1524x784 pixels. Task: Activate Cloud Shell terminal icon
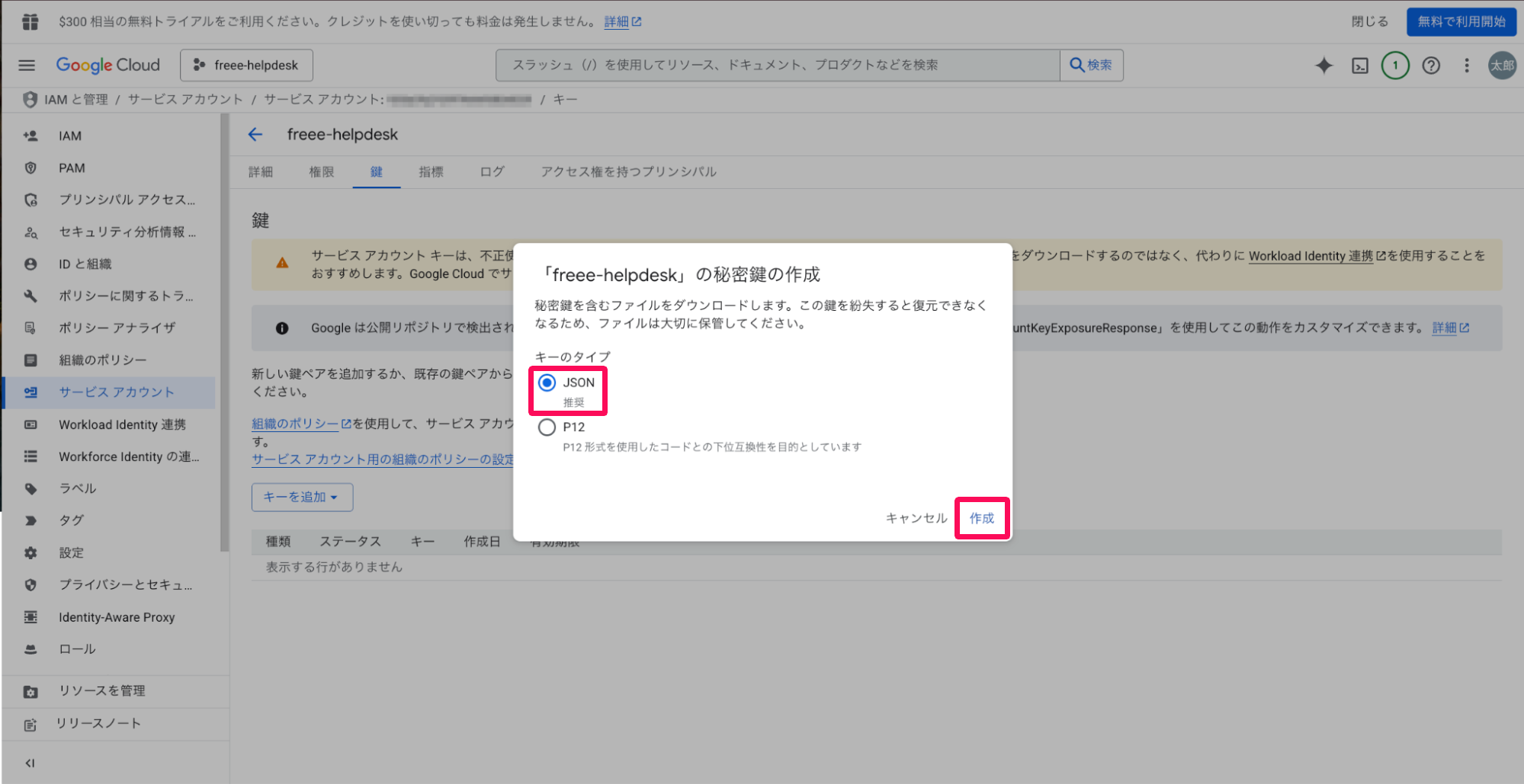click(1359, 66)
